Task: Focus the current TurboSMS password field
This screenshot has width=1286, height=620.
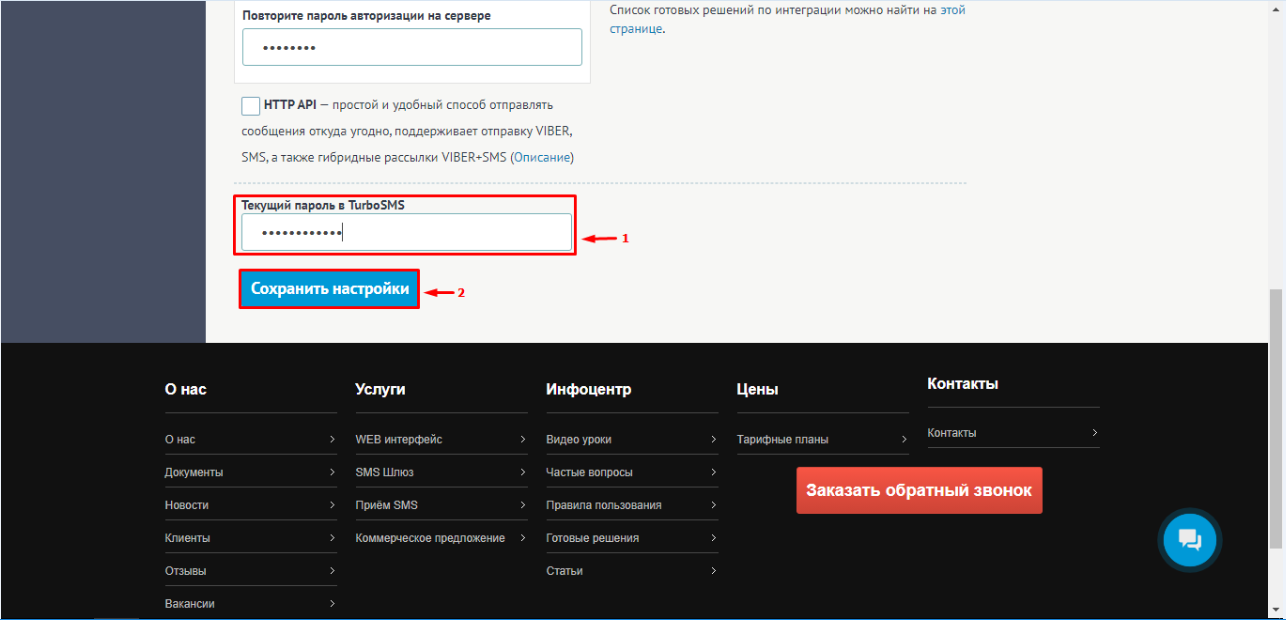Action: point(407,232)
